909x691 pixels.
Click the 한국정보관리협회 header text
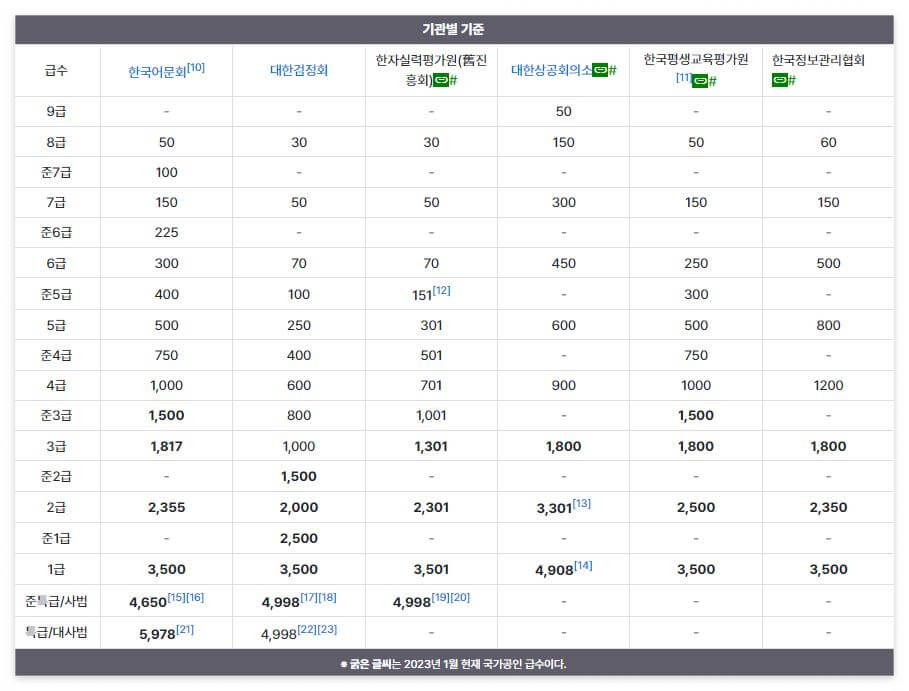point(818,60)
